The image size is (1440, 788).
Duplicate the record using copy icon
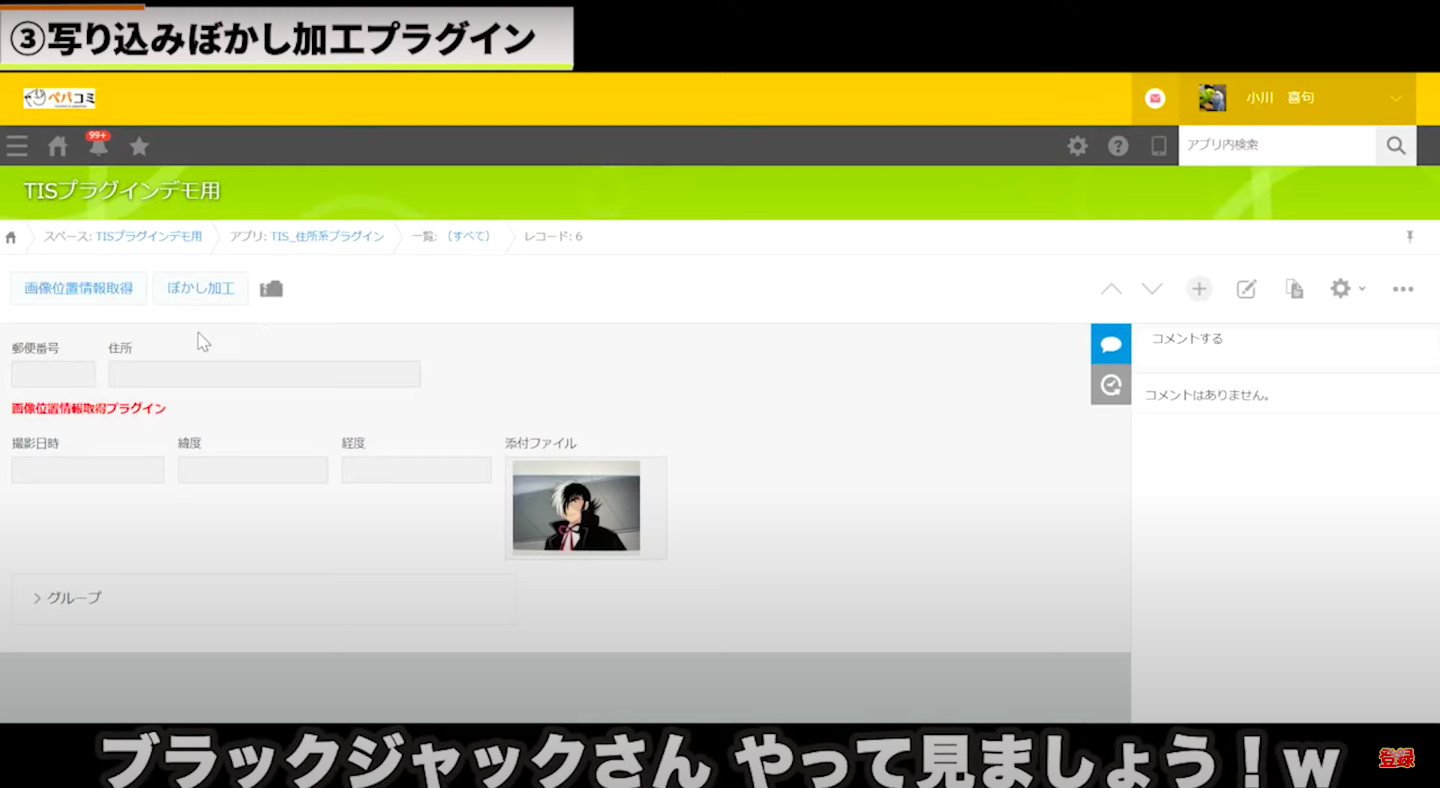[x=1294, y=289]
